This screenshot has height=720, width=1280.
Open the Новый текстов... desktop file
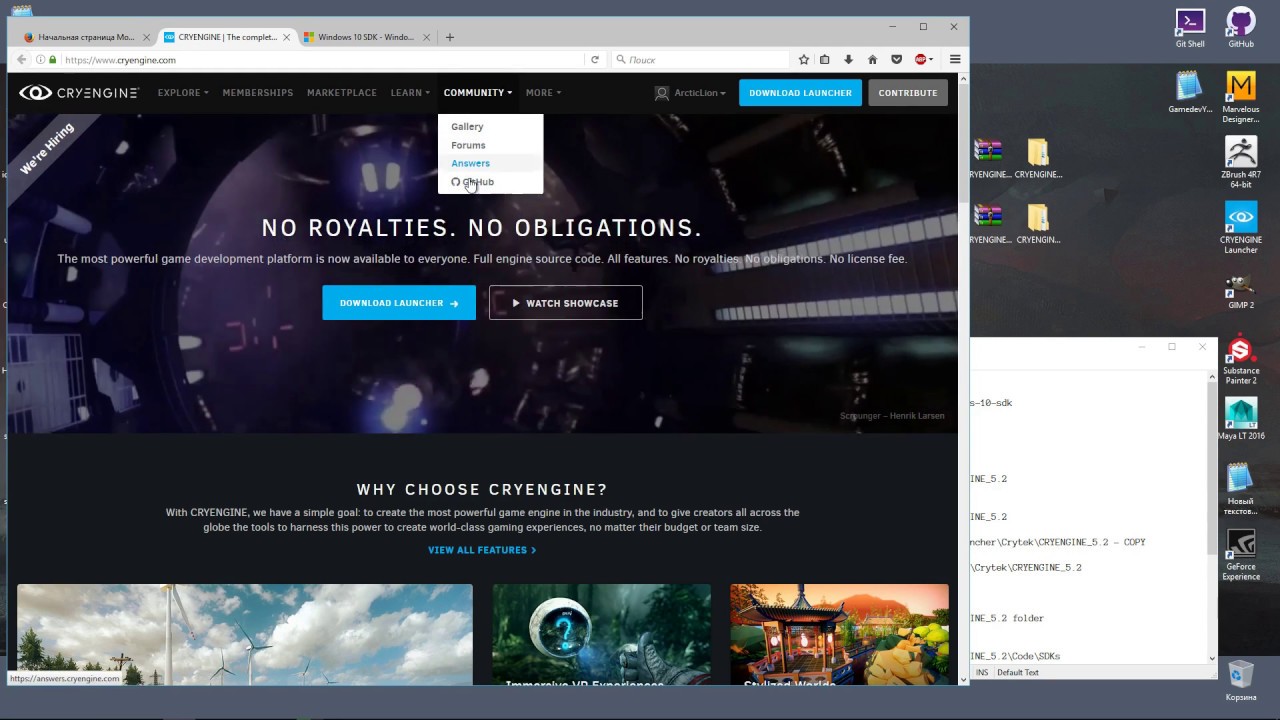click(x=1241, y=489)
